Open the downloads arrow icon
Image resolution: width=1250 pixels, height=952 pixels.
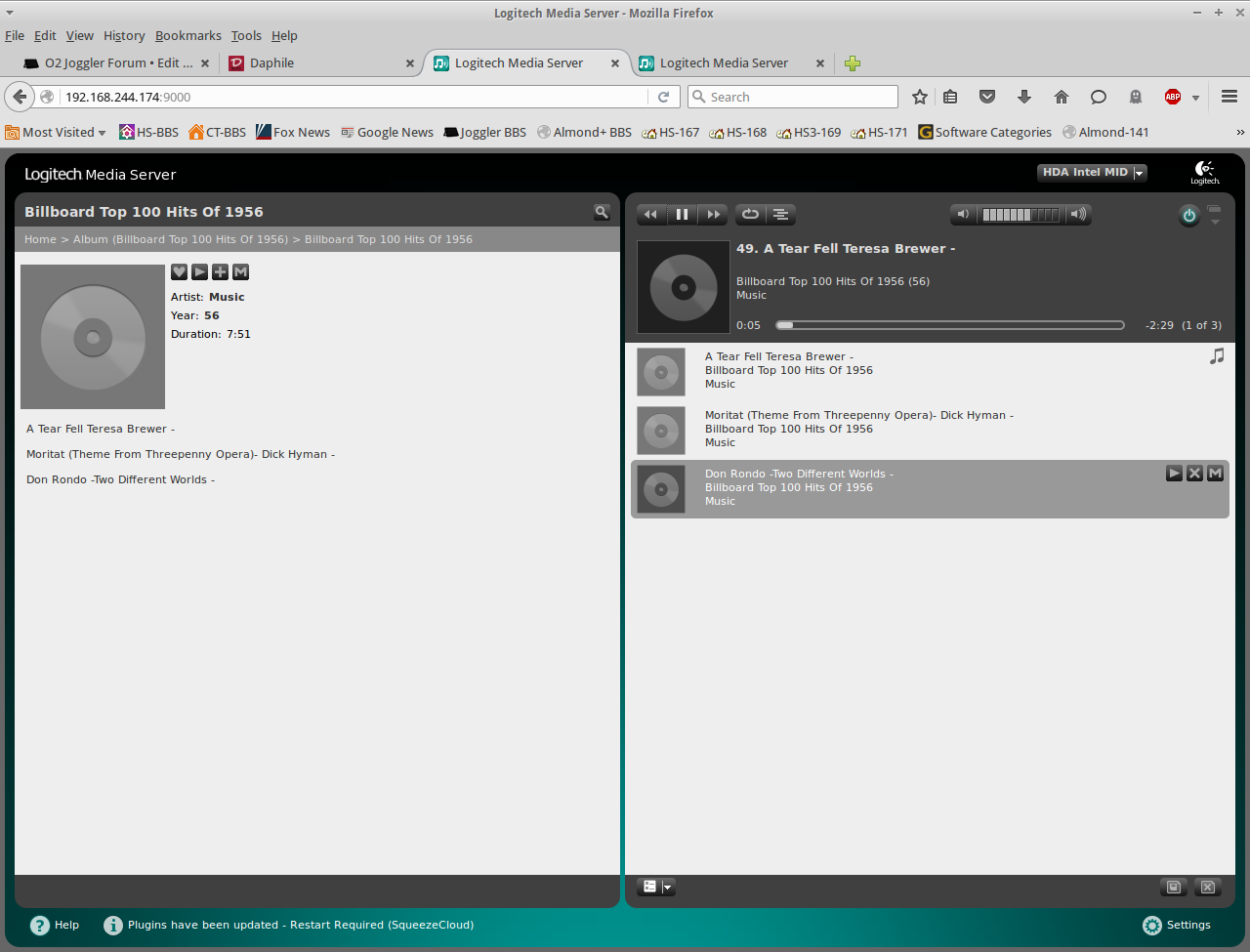pos(1024,97)
